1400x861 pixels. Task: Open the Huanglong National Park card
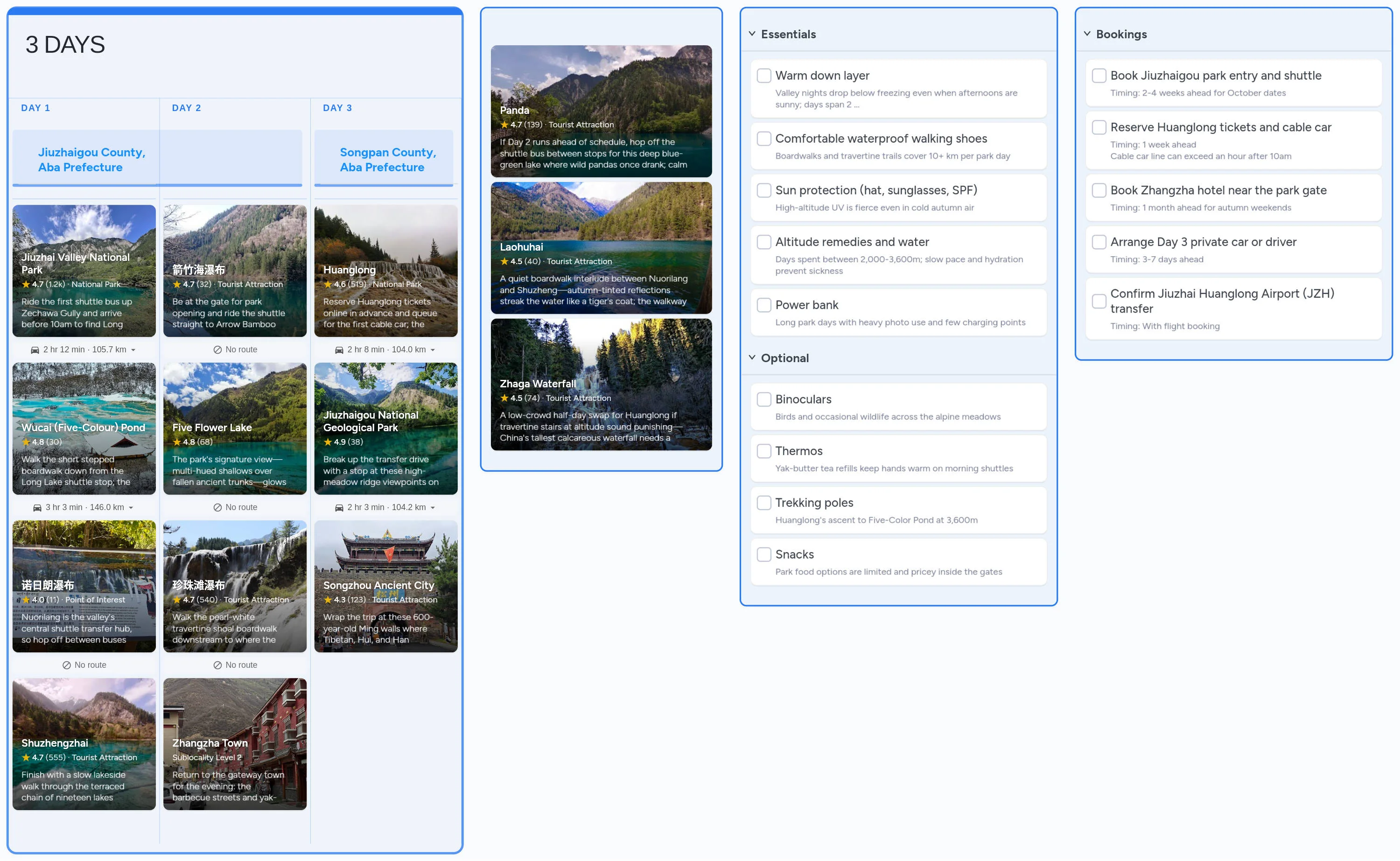pyautogui.click(x=386, y=271)
